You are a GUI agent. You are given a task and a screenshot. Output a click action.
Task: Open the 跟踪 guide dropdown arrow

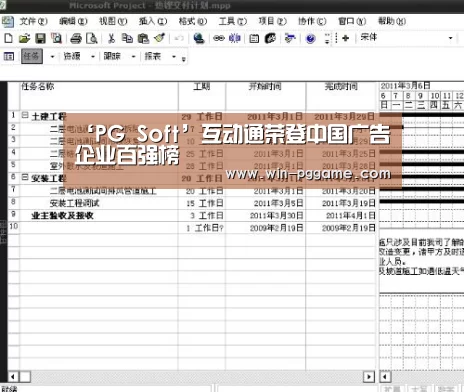coord(133,57)
